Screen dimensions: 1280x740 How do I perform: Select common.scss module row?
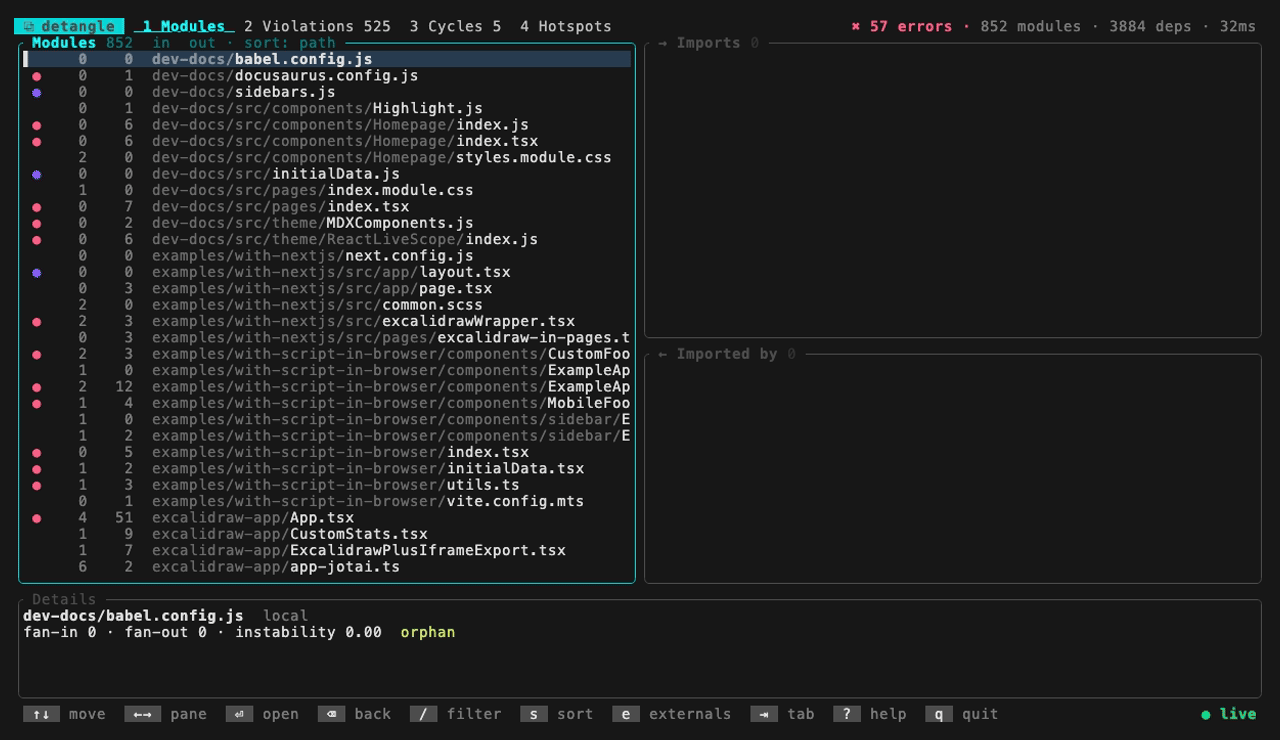point(327,305)
